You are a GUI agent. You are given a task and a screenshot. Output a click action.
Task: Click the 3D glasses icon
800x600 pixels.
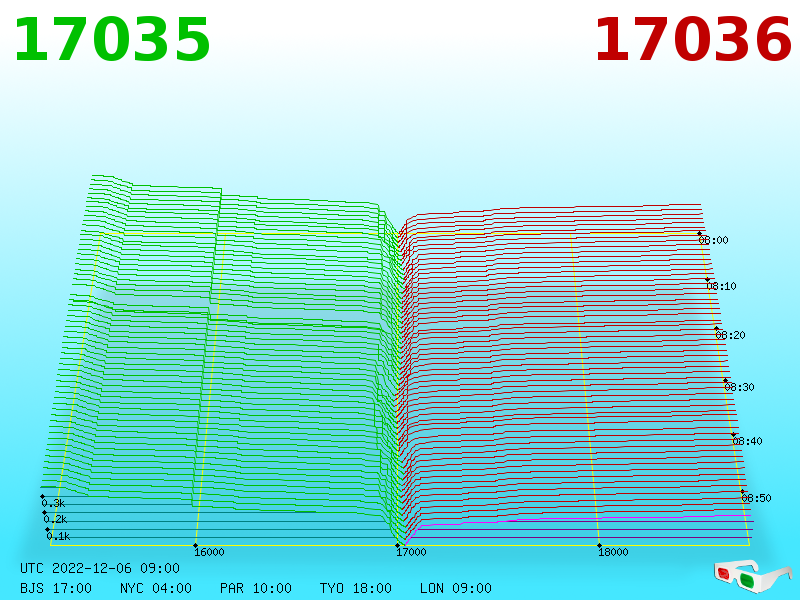pos(753,576)
